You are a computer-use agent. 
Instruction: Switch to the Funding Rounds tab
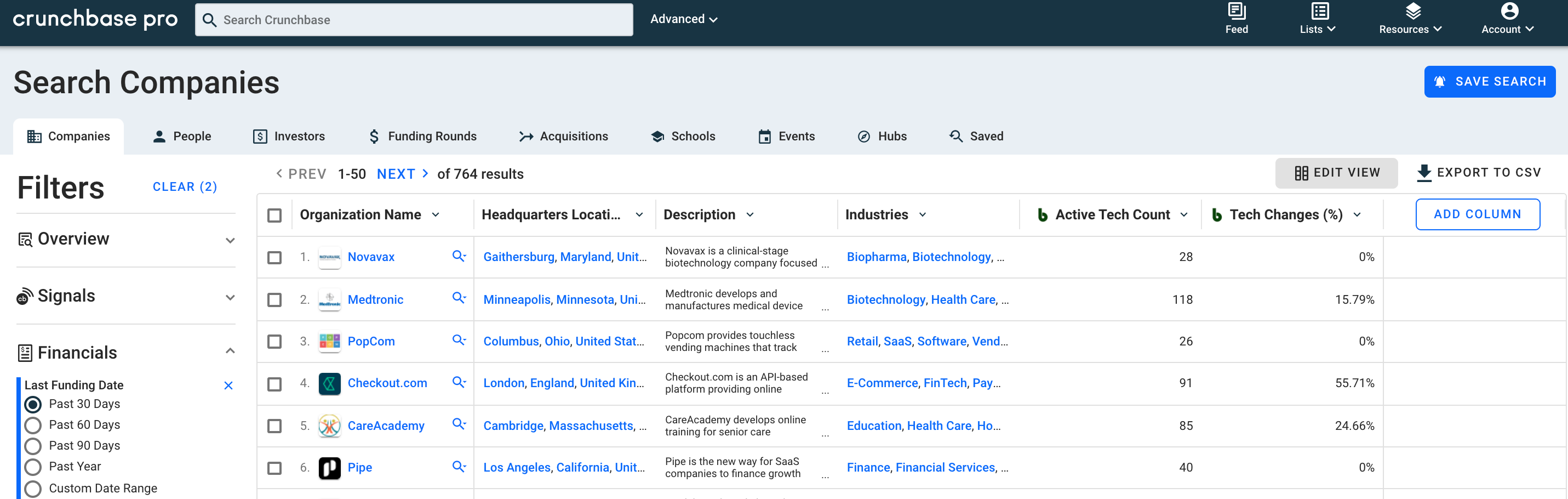pyautogui.click(x=422, y=137)
